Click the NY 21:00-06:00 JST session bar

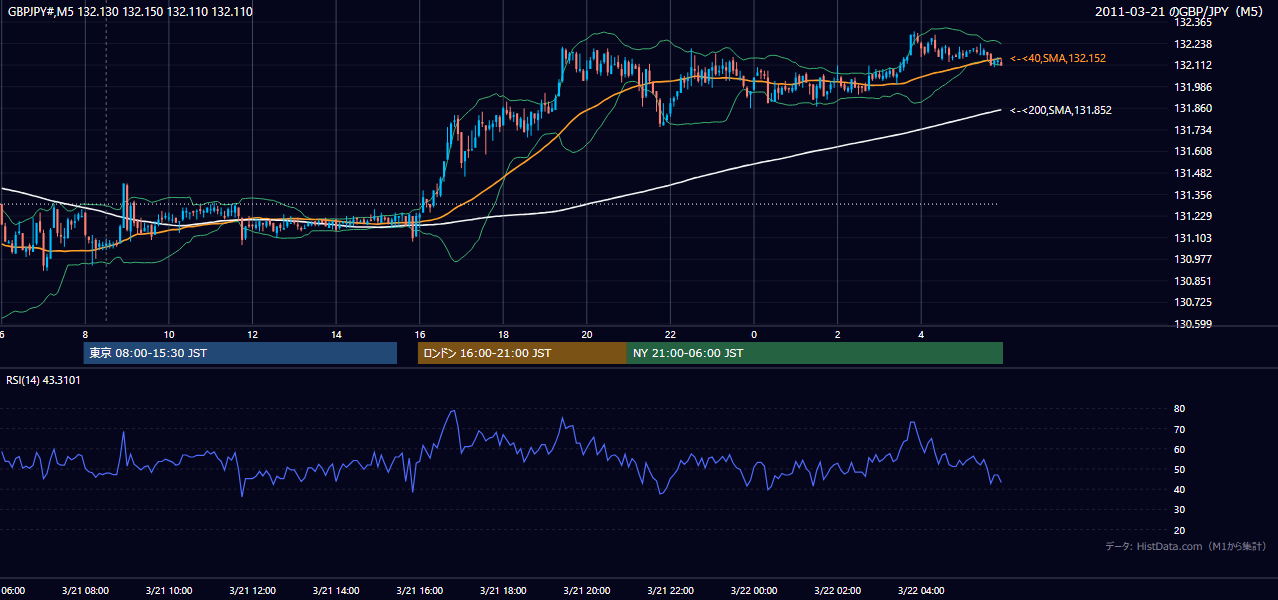point(815,353)
